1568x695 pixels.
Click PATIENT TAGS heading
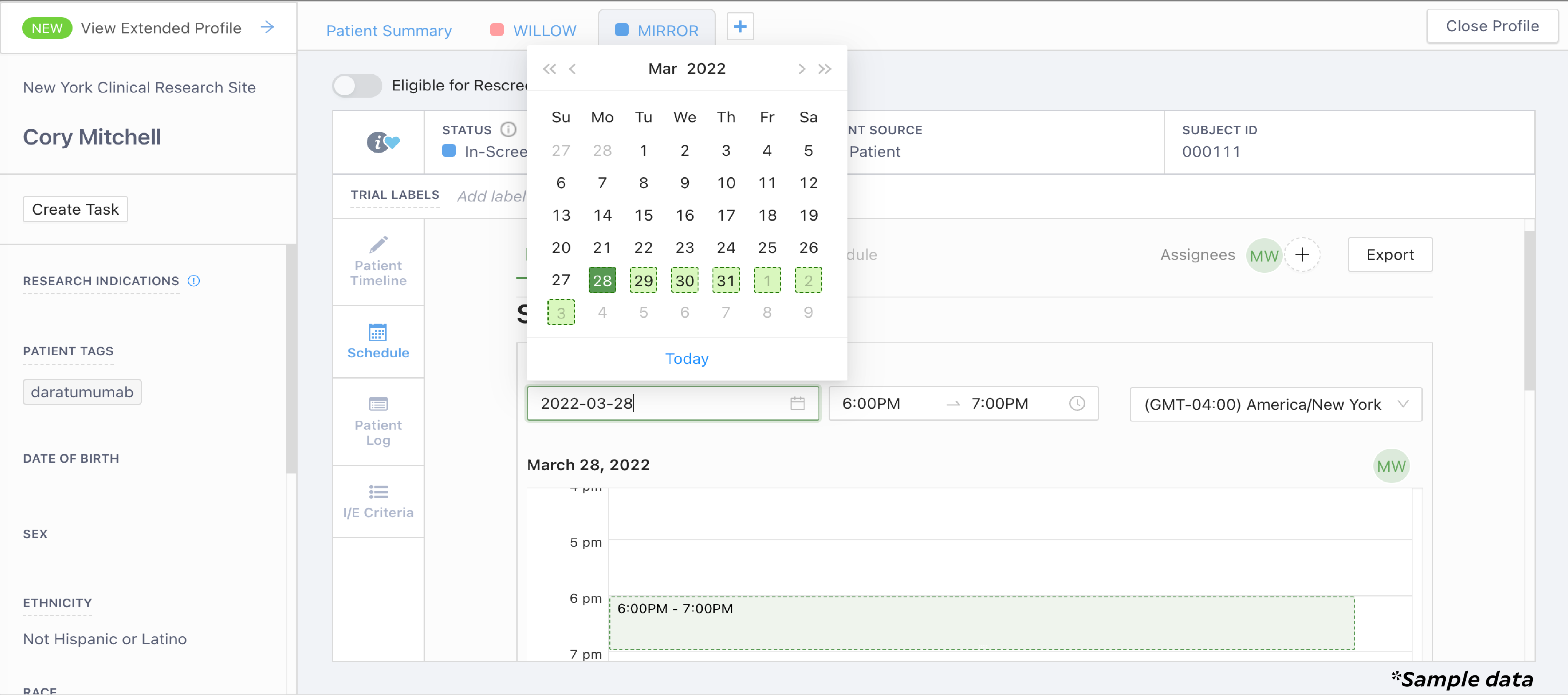pos(68,351)
